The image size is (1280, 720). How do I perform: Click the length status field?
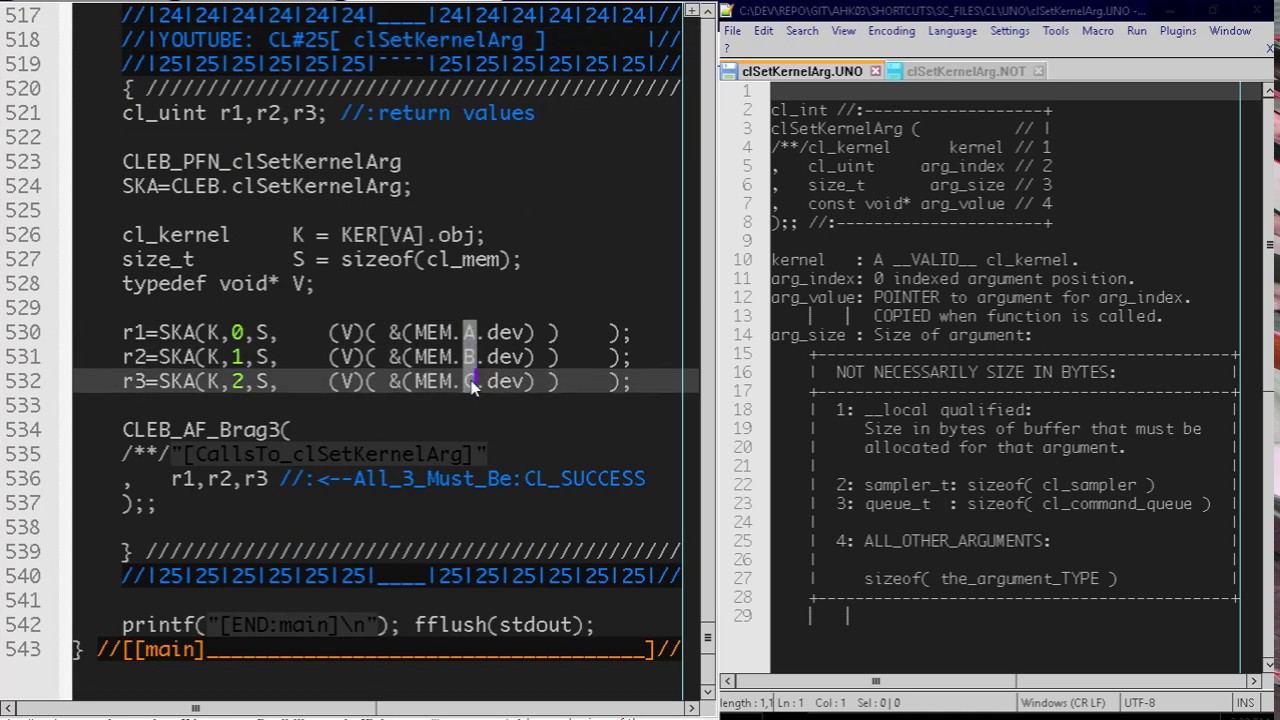tap(746, 703)
